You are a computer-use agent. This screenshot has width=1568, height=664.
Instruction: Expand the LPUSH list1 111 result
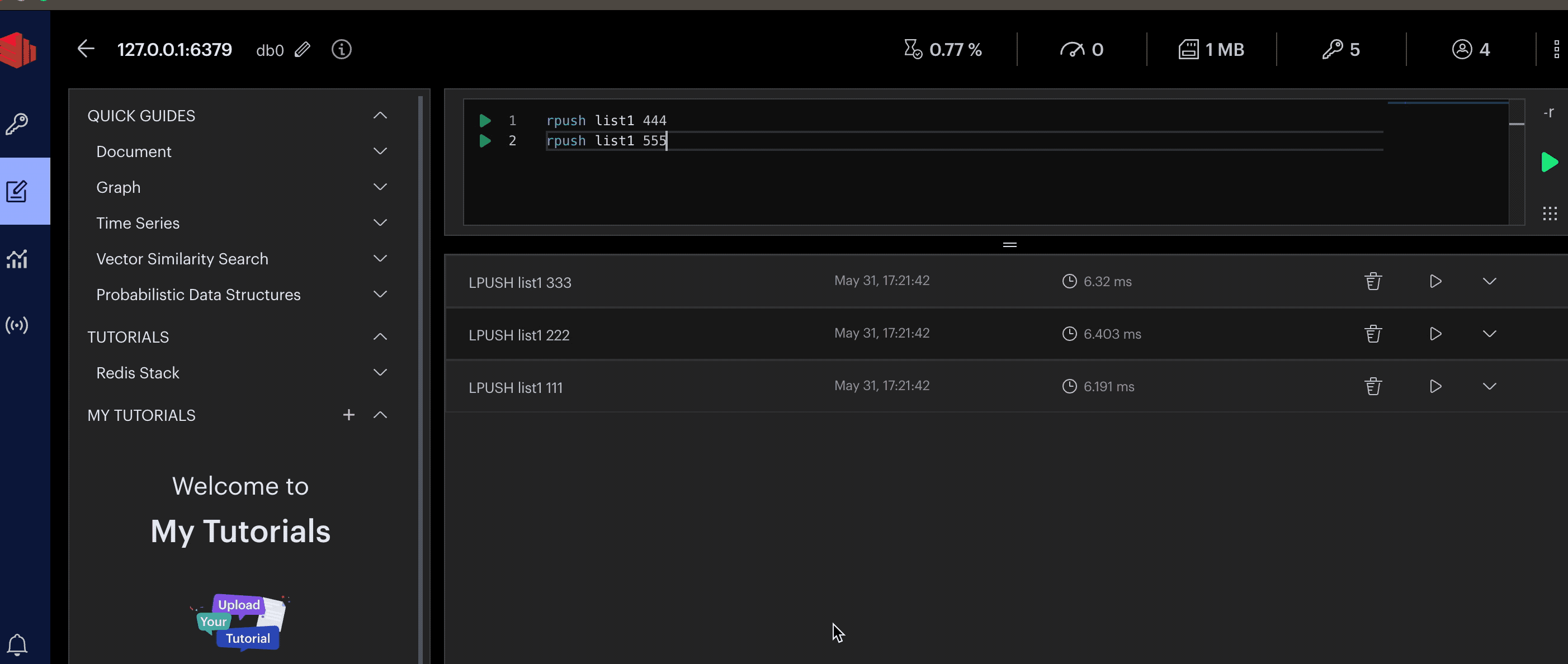pyautogui.click(x=1490, y=386)
